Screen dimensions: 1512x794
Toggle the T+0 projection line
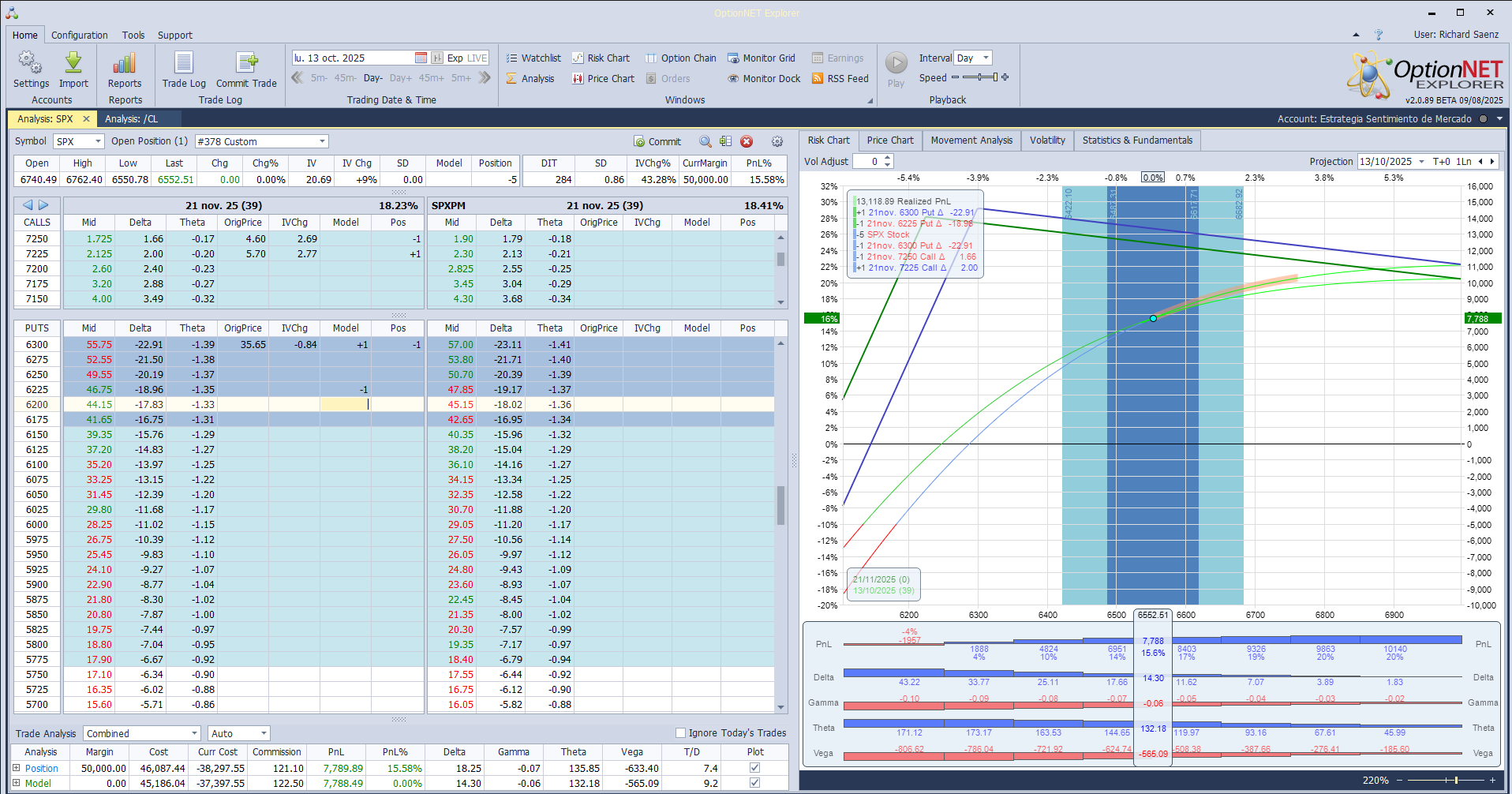coord(1442,161)
